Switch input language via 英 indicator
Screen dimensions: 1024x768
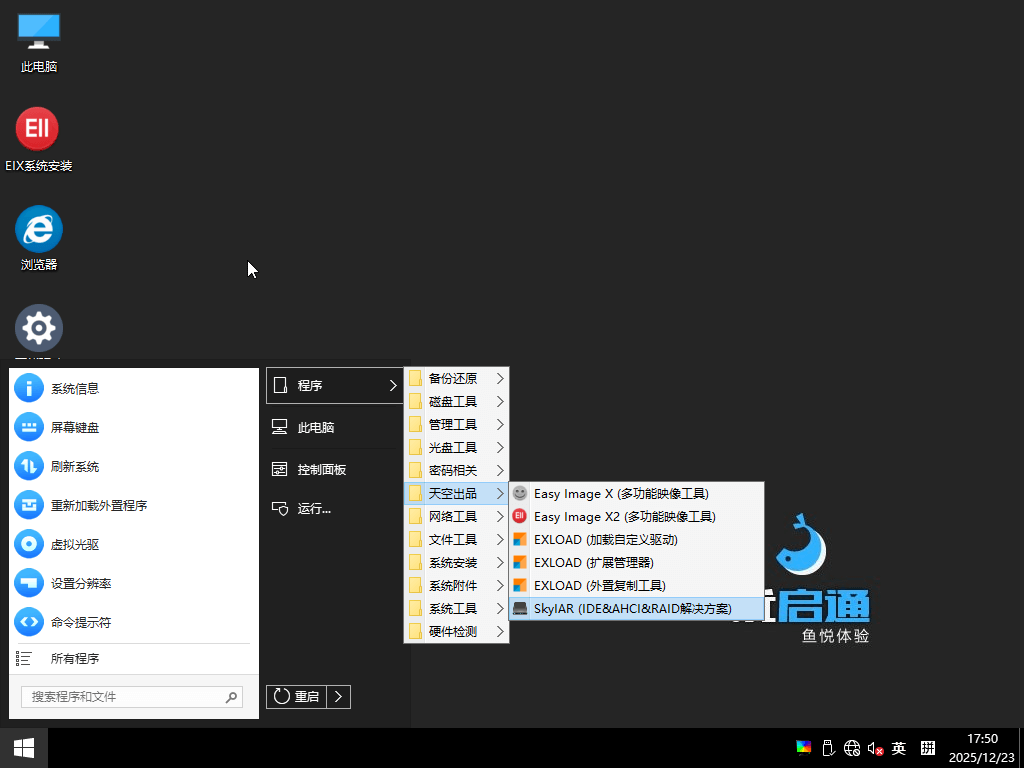click(x=899, y=748)
